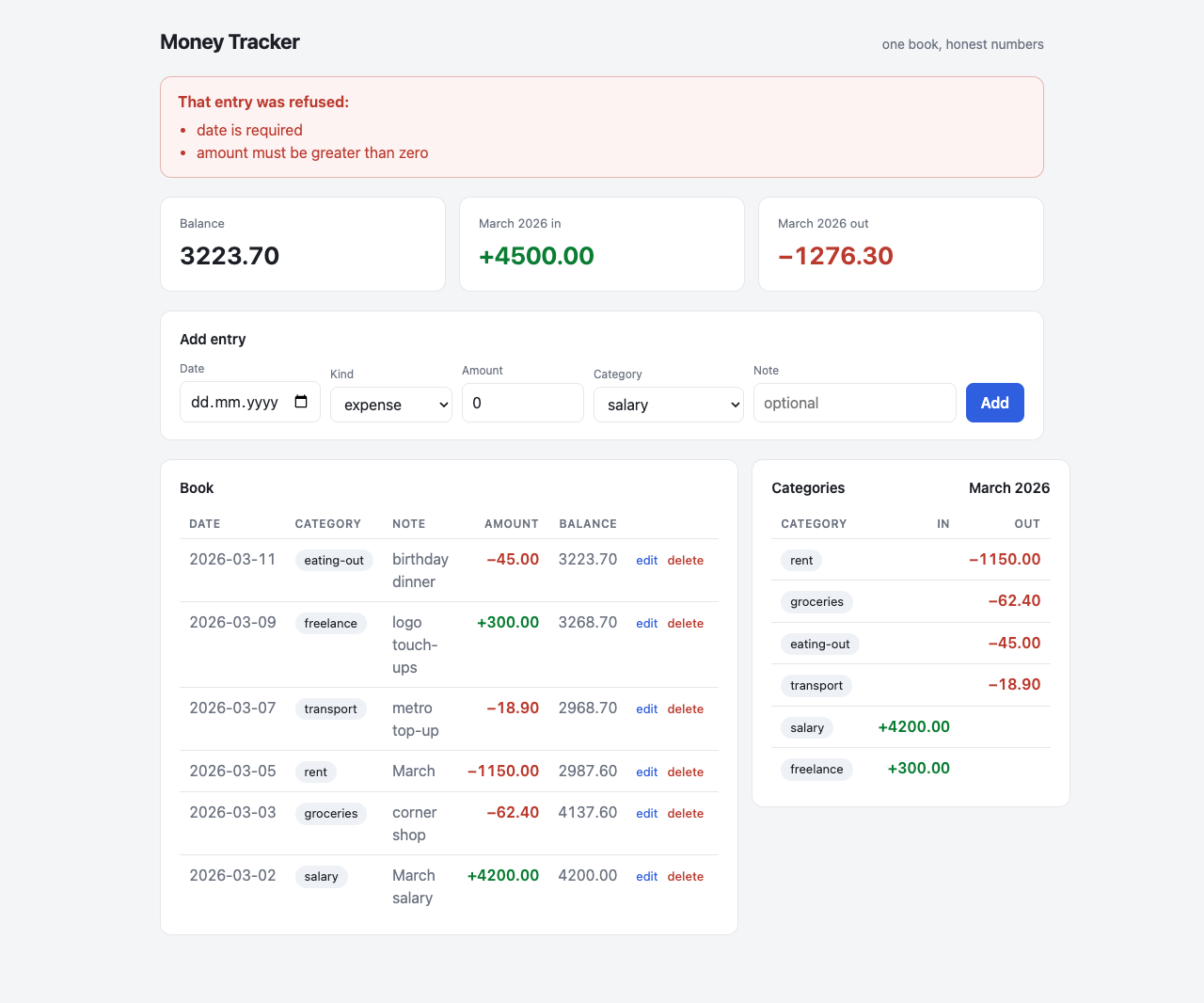Viewport: 1204px width, 1003px height.
Task: Delete the March salary entry
Action: pos(686,876)
